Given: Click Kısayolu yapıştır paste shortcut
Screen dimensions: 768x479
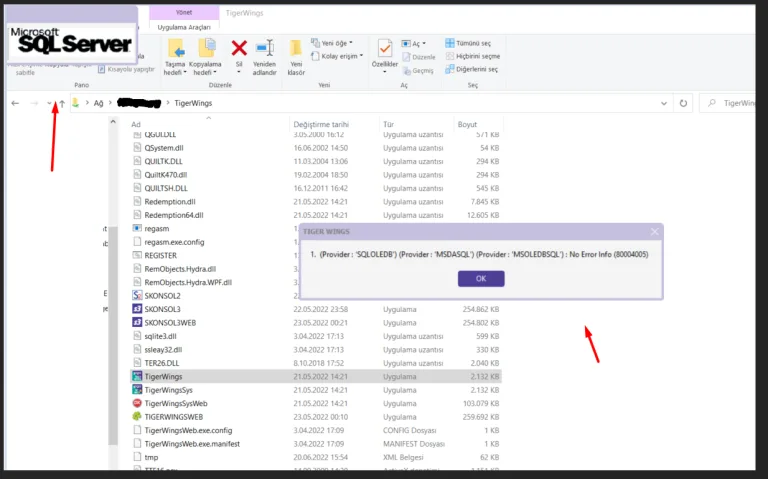Looking at the screenshot, I should tap(126, 70).
